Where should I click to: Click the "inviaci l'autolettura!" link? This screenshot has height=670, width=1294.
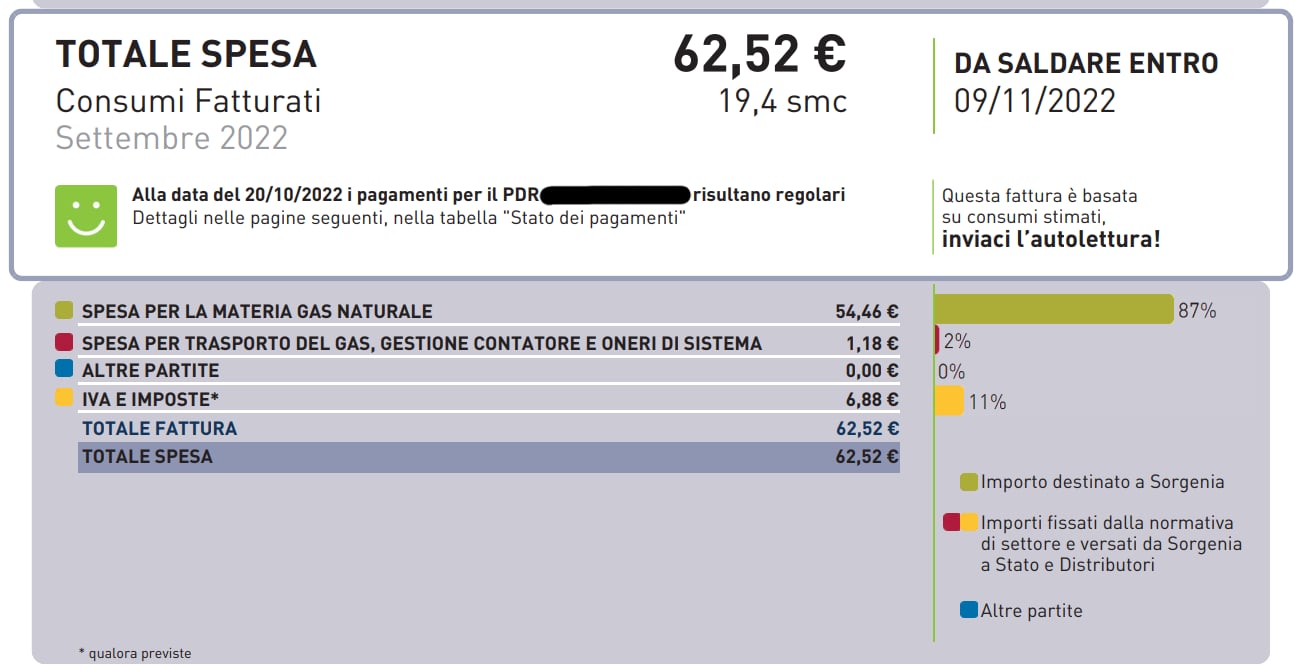[x=1050, y=240]
